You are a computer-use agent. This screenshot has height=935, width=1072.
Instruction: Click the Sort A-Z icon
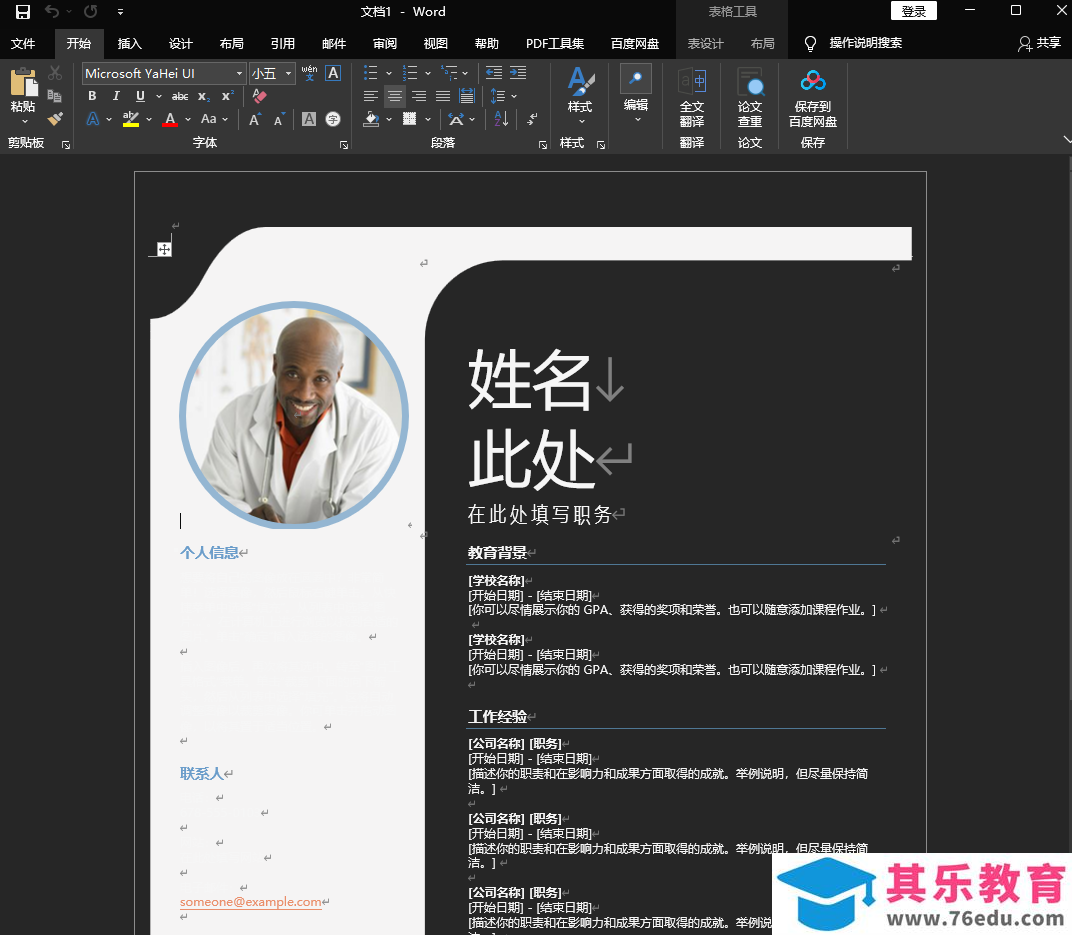coord(501,119)
